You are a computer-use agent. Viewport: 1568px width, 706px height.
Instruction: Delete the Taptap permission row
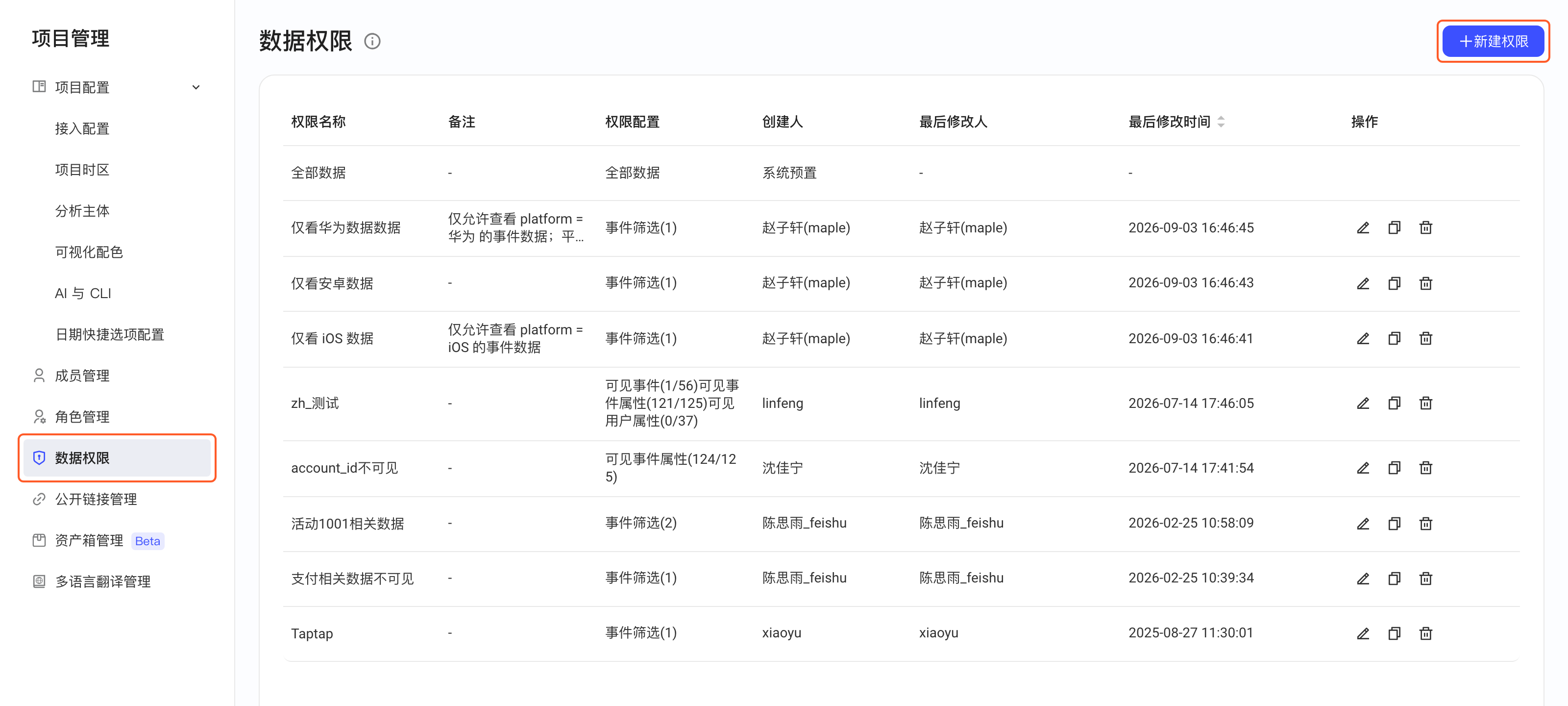pyautogui.click(x=1425, y=633)
